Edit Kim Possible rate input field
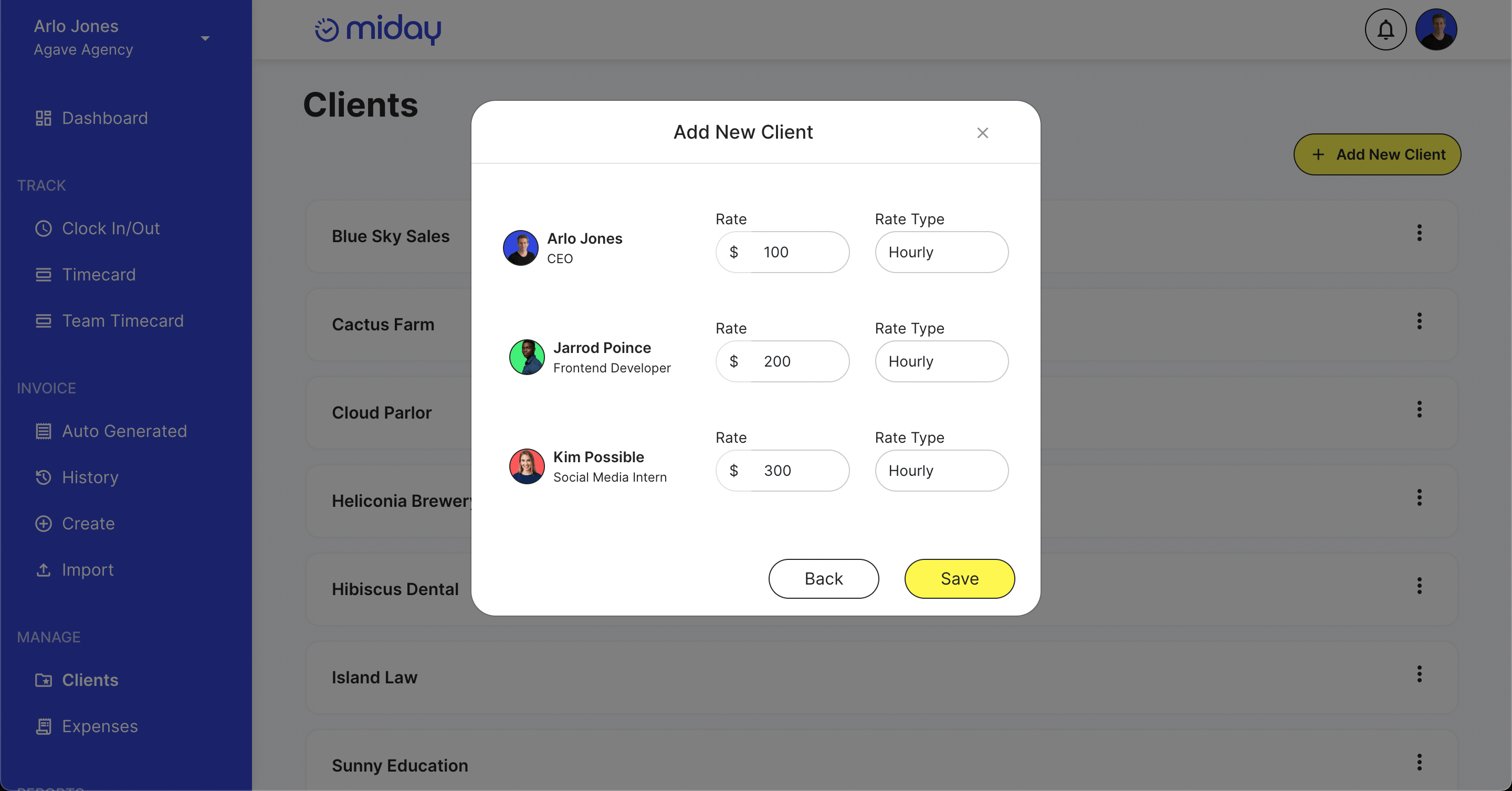 point(783,470)
